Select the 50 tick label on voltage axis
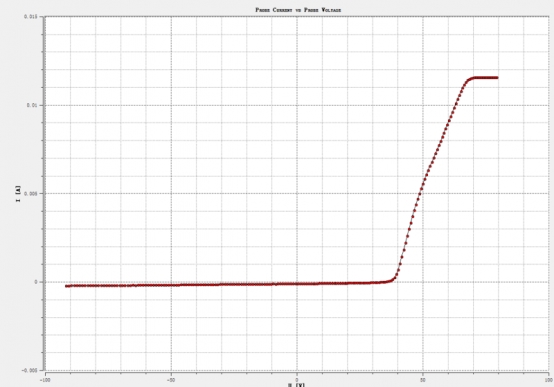The height and width of the screenshot is (387, 554). tap(423, 380)
